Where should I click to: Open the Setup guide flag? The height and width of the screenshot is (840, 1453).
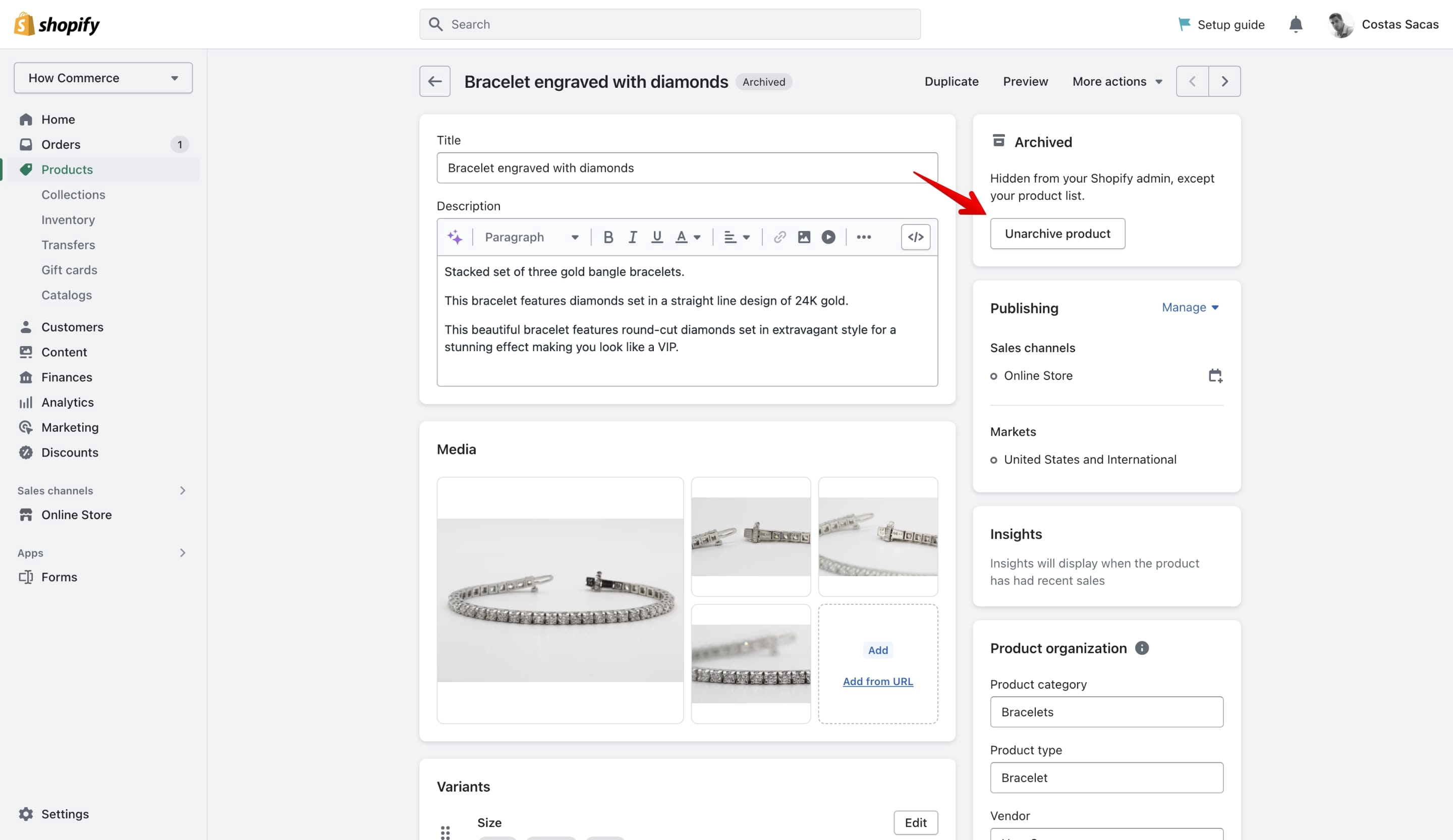click(x=1221, y=24)
